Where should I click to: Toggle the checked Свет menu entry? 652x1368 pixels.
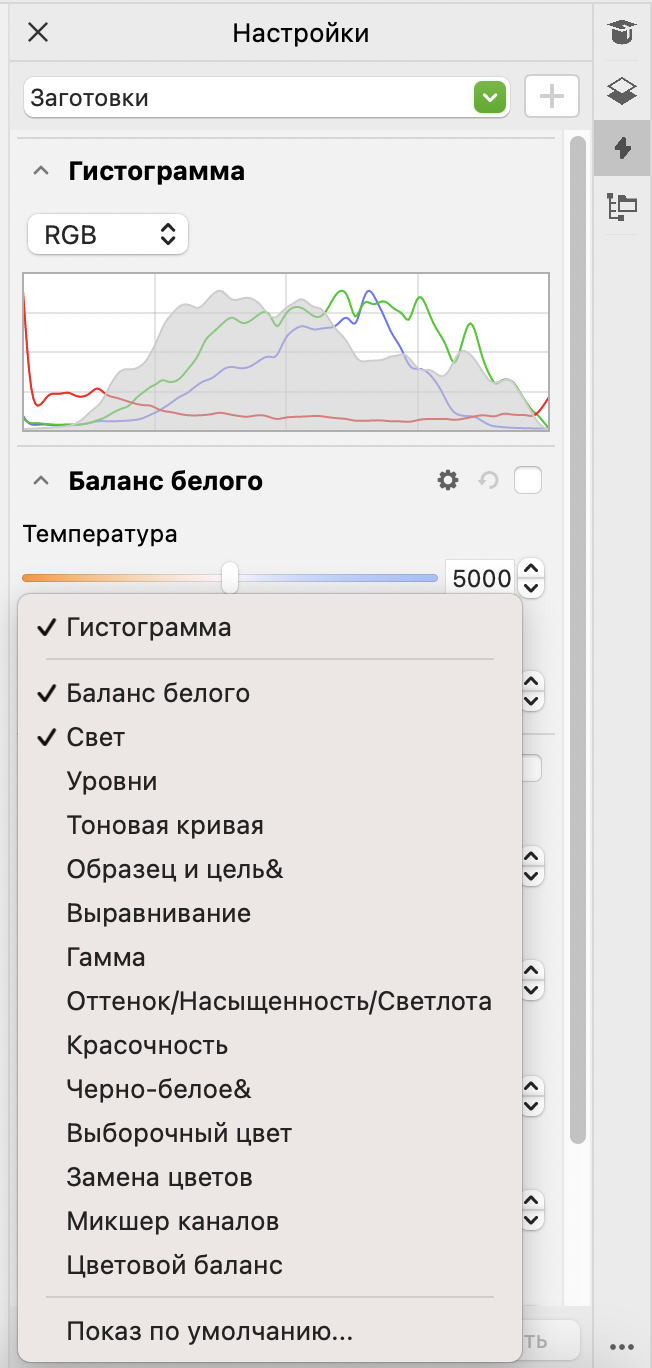point(96,738)
